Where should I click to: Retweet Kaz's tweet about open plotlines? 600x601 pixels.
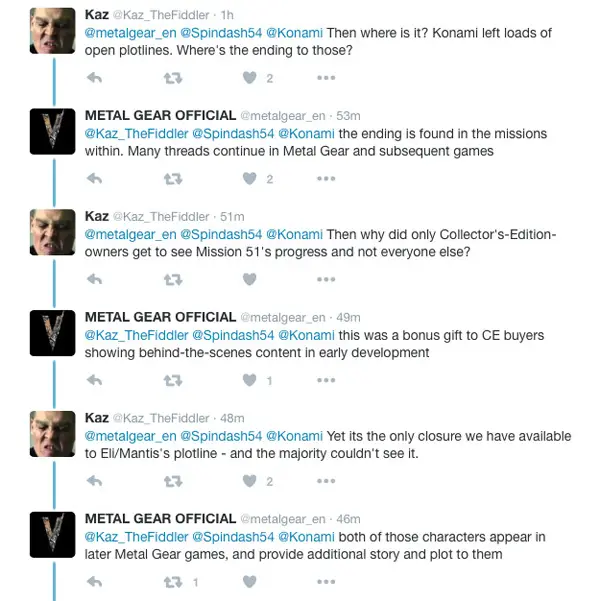172,77
